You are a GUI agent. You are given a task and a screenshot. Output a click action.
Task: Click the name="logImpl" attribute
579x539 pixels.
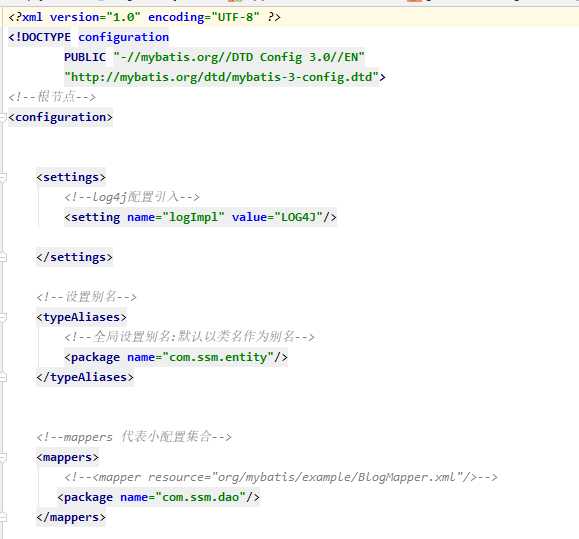(x=176, y=217)
